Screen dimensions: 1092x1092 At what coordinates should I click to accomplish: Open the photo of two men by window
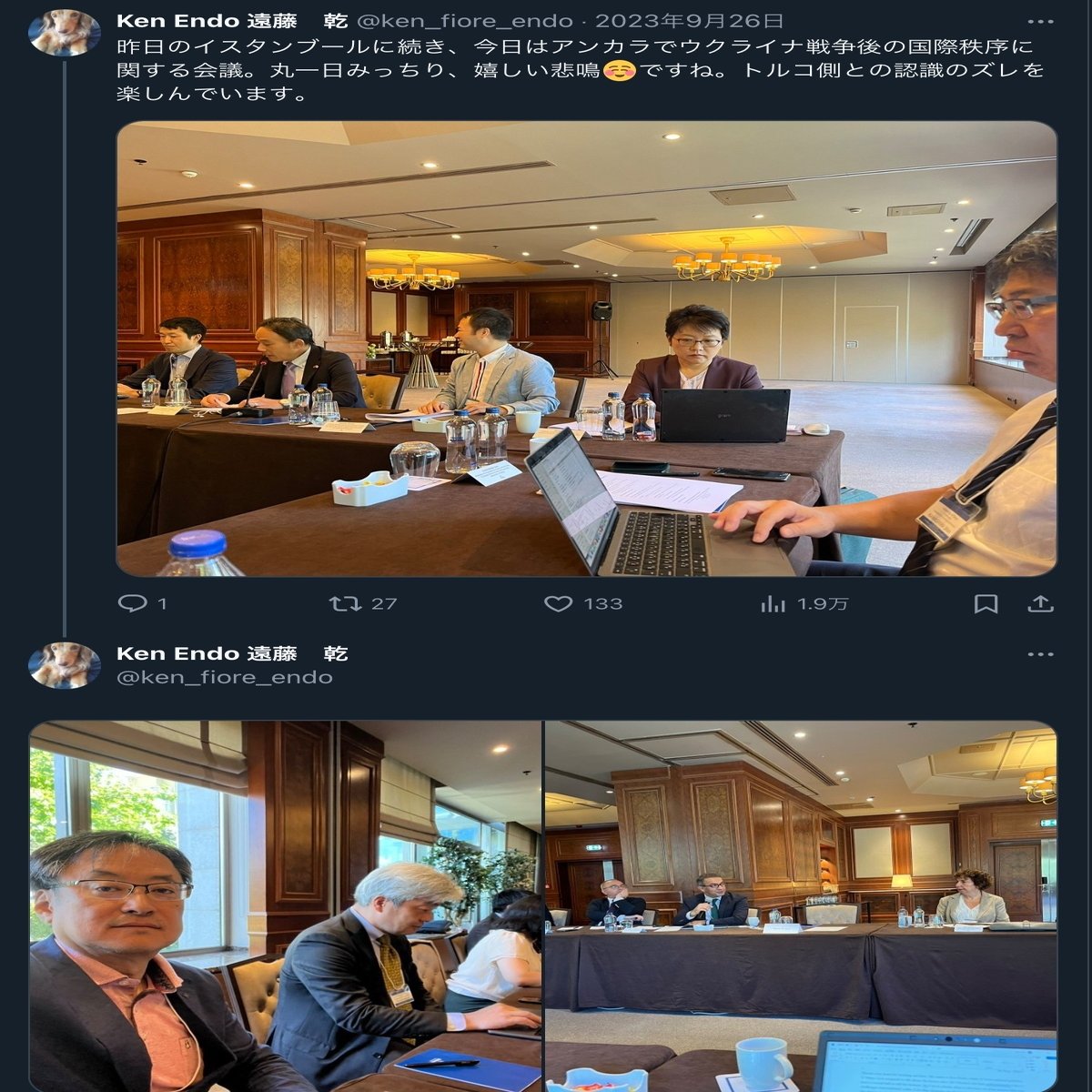(286, 906)
